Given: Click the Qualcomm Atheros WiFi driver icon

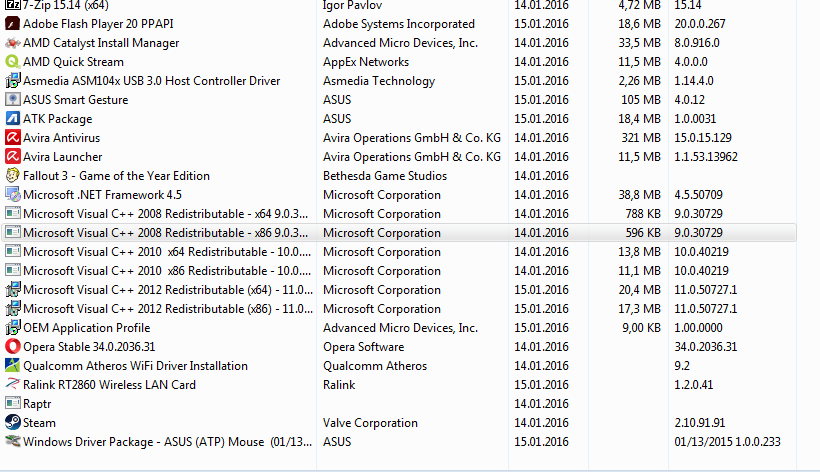Looking at the screenshot, I should pyautogui.click(x=12, y=366).
